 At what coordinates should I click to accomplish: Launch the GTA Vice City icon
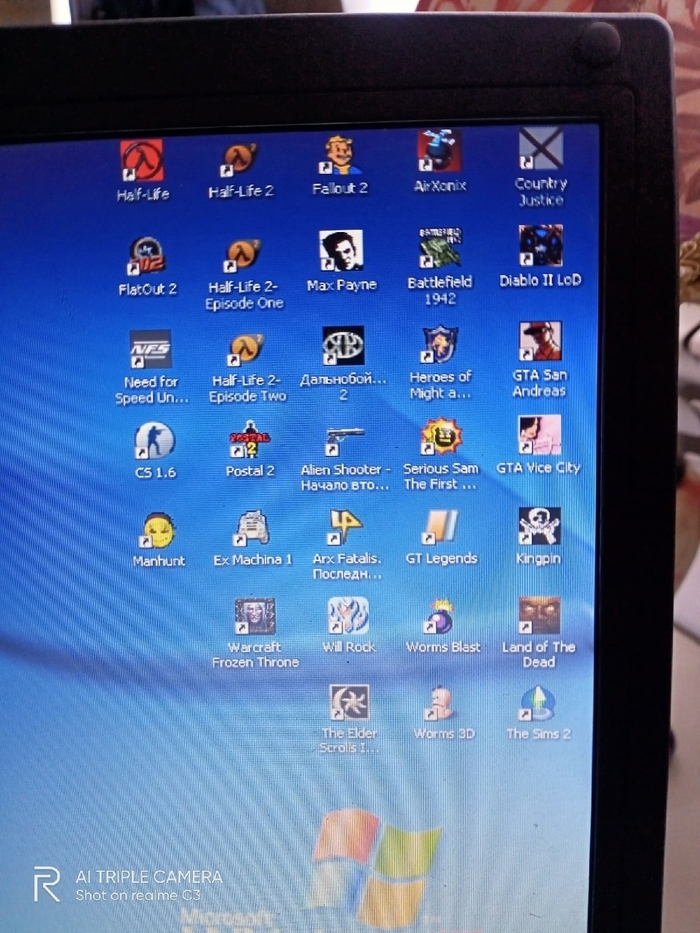[539, 434]
